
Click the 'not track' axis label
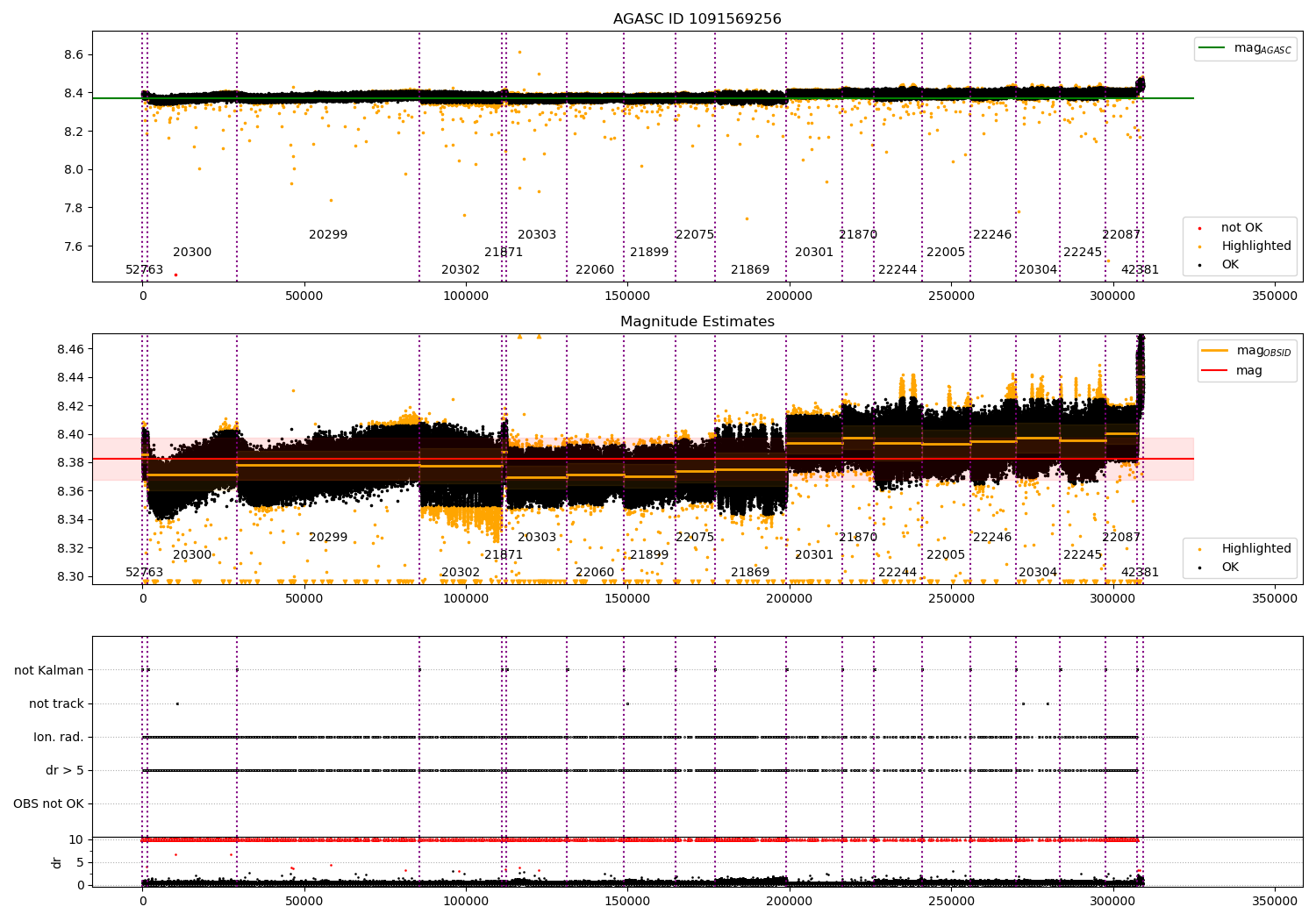coord(56,703)
